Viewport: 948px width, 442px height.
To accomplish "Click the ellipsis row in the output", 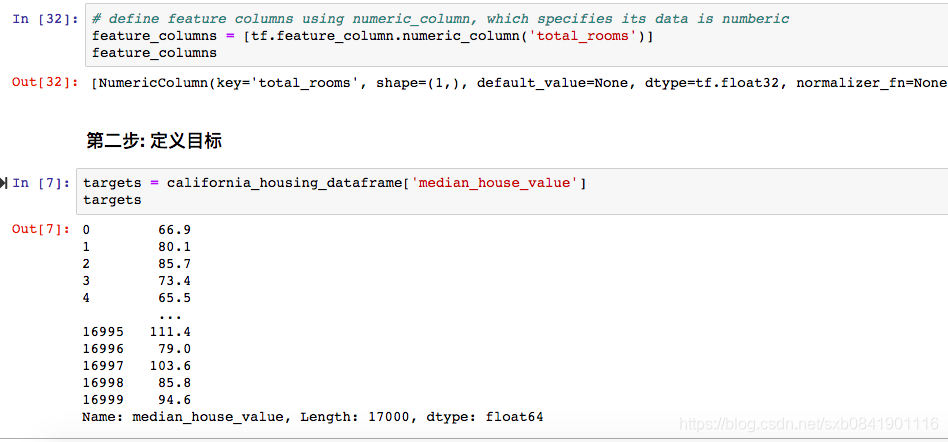I will [170, 316].
